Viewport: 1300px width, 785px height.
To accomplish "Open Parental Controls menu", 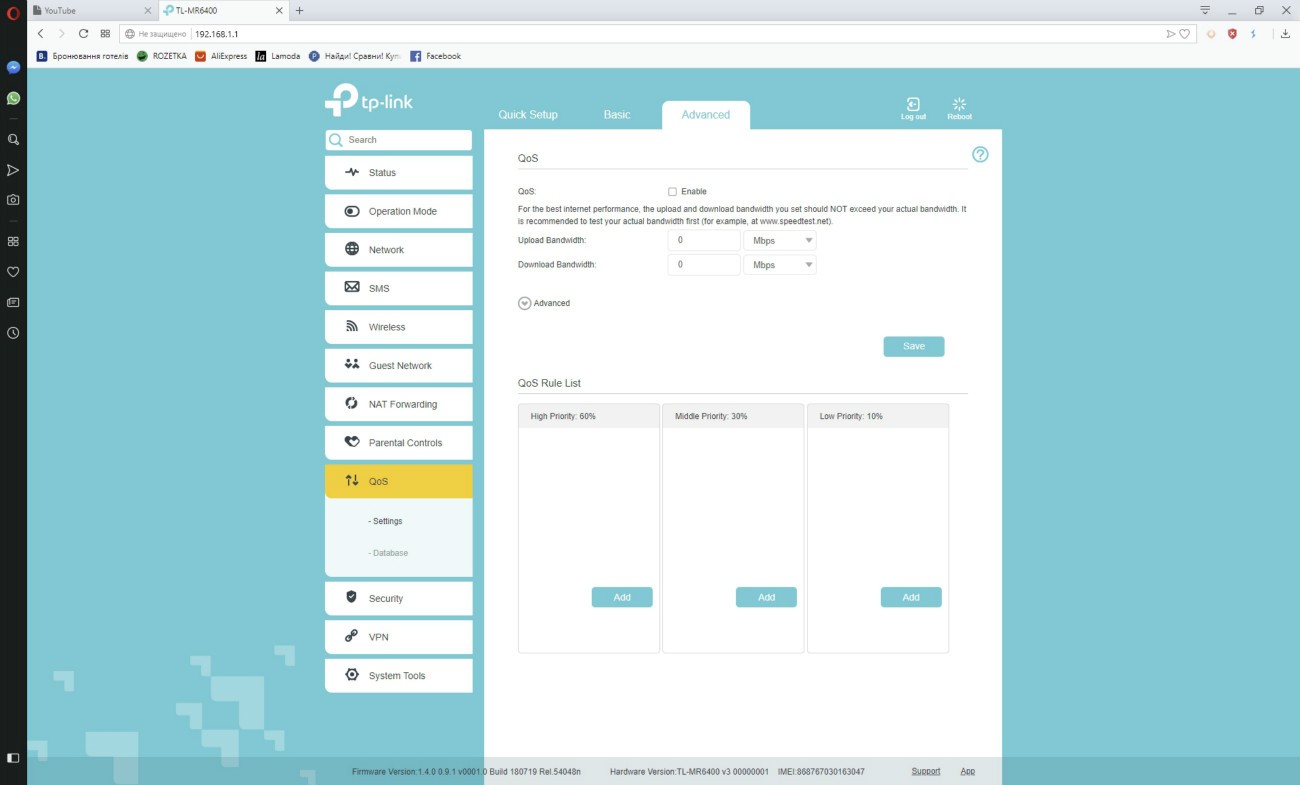I will 398,443.
